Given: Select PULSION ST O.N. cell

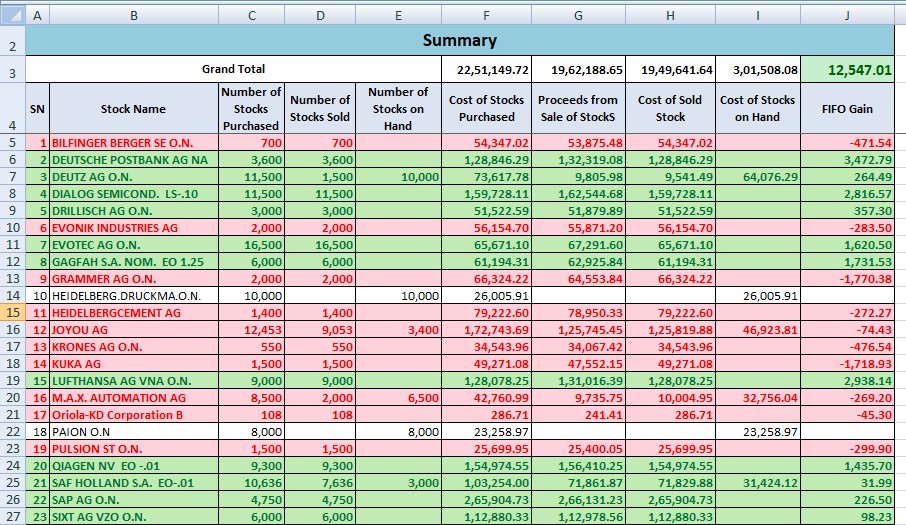Looking at the screenshot, I should coord(133,449).
